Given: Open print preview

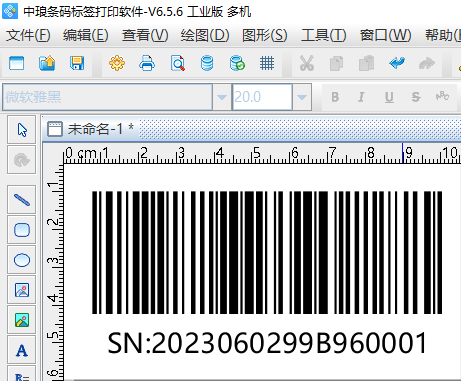Looking at the screenshot, I should click(x=177, y=63).
